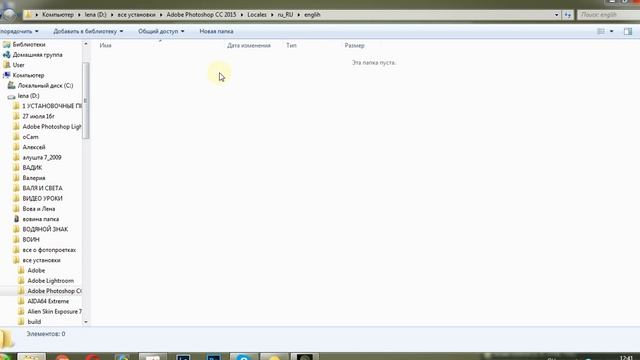Click the navigation pane scrollbar thumb
This screenshot has width=640, height=360.
[x=86, y=100]
